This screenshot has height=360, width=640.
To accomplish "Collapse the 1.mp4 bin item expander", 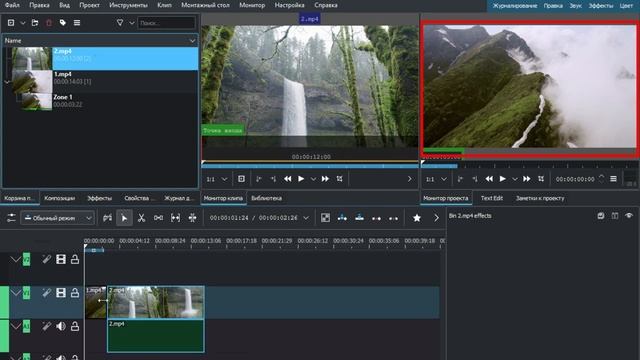I will (x=7, y=82).
